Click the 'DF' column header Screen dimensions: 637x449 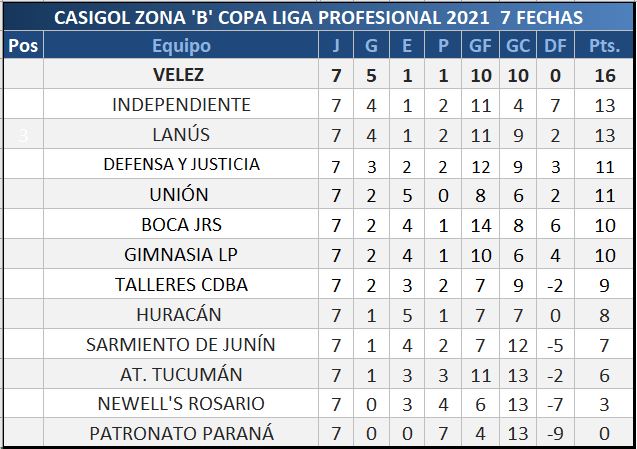[555, 46]
